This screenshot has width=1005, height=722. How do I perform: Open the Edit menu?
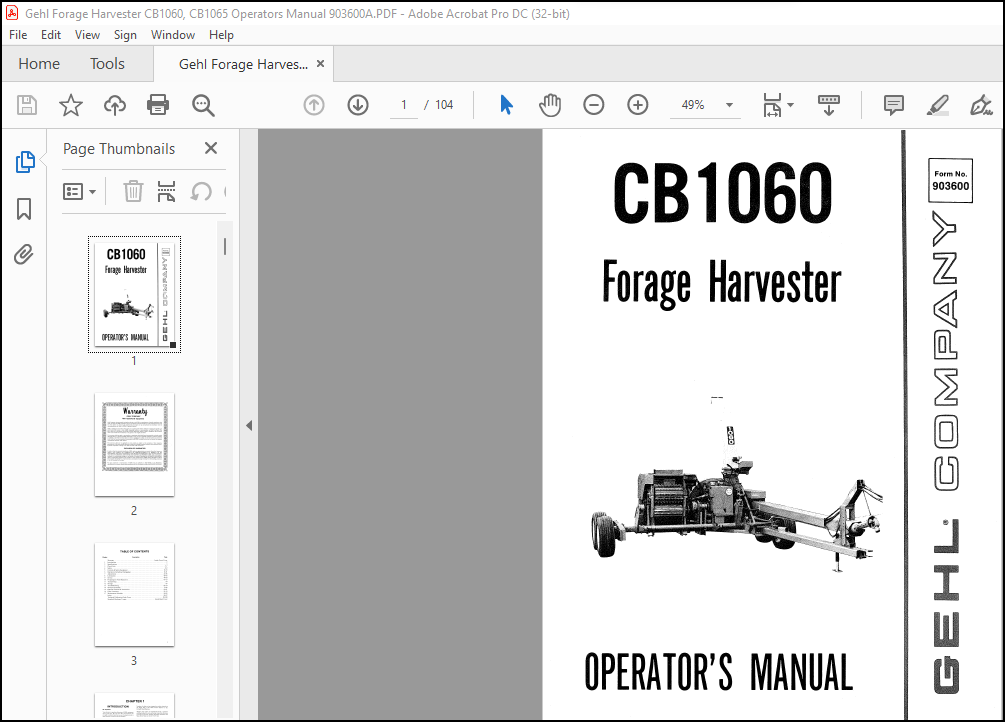click(51, 35)
